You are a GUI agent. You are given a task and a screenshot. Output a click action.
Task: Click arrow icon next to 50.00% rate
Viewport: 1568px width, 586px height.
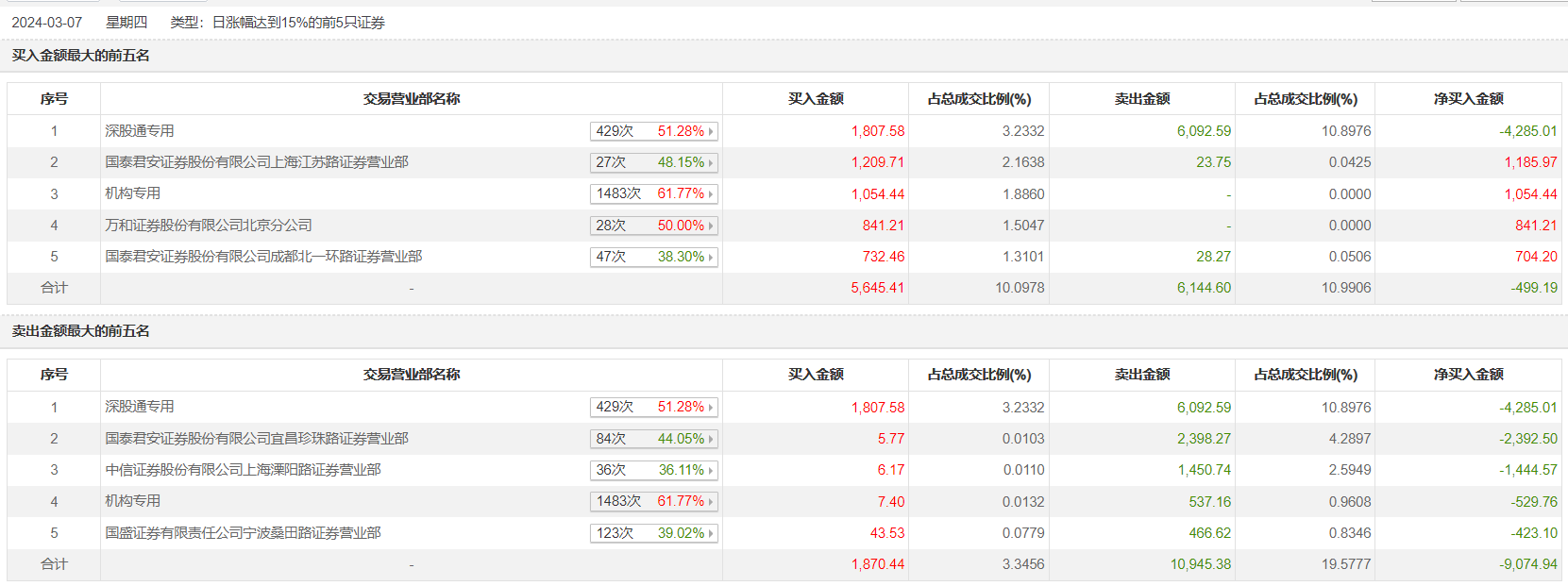coord(711,226)
